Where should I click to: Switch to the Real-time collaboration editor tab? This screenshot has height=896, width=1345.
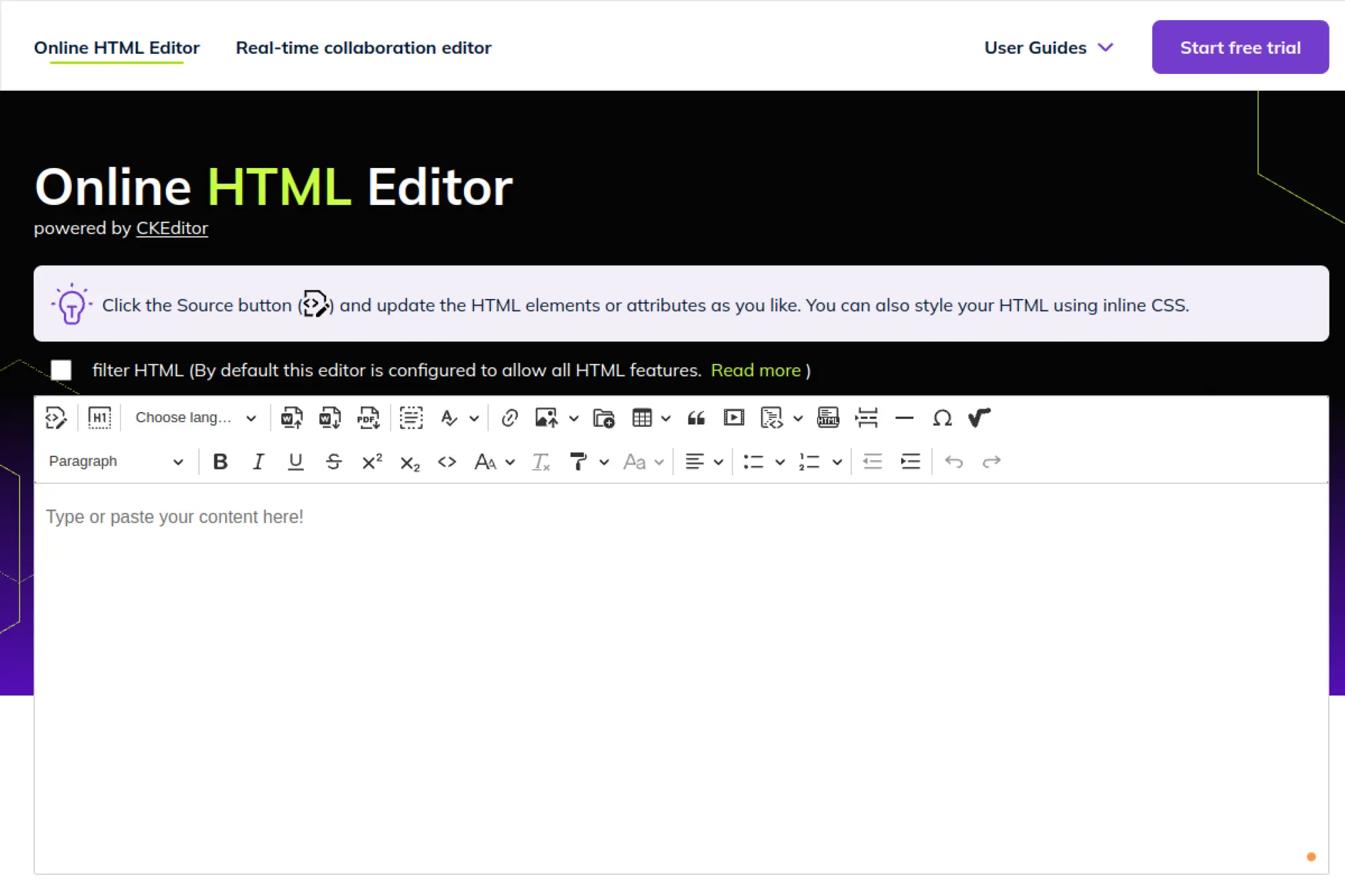coord(363,47)
